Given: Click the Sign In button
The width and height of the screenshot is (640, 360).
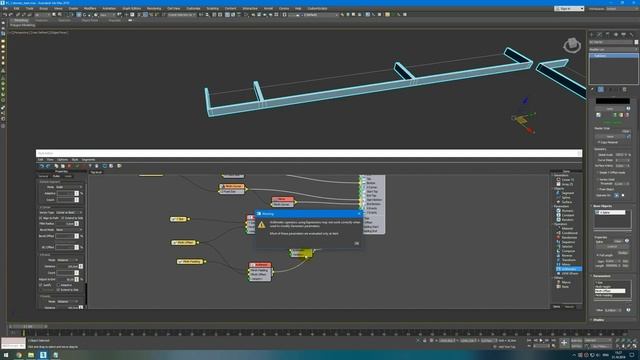Looking at the screenshot, I should click(x=569, y=9).
